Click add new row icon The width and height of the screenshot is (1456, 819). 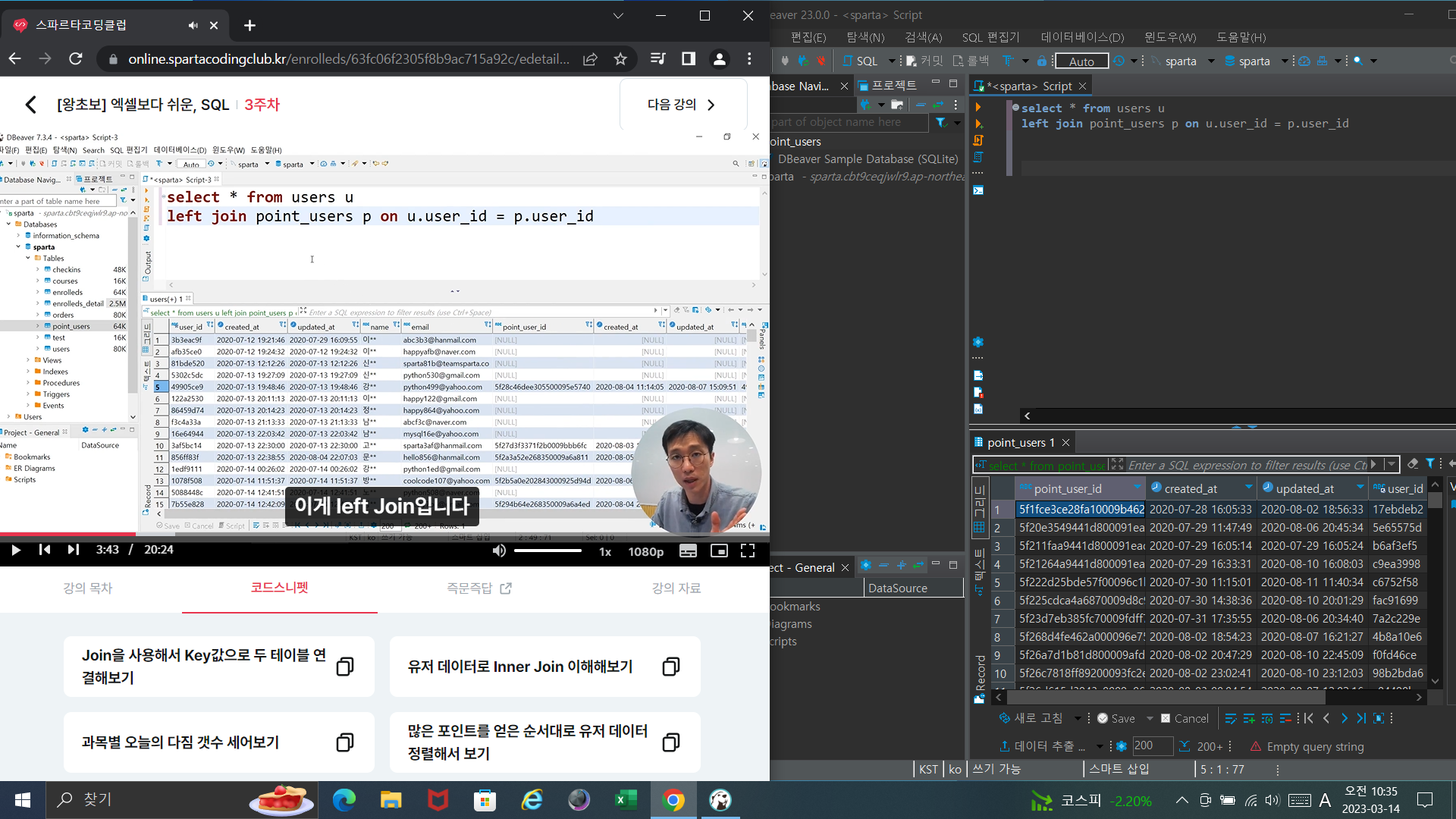coord(1249,718)
